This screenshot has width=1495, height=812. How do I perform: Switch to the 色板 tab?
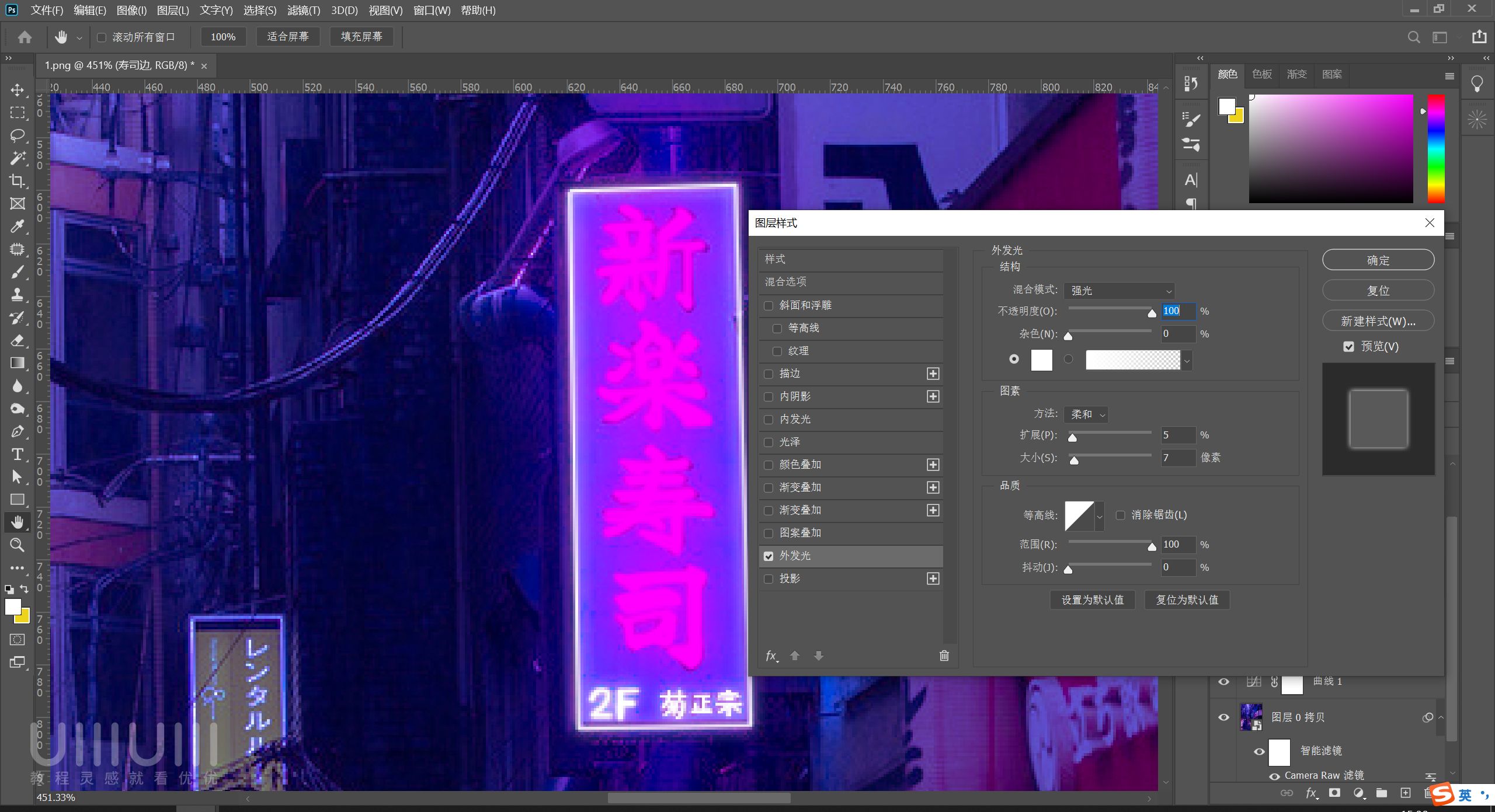[x=1261, y=74]
